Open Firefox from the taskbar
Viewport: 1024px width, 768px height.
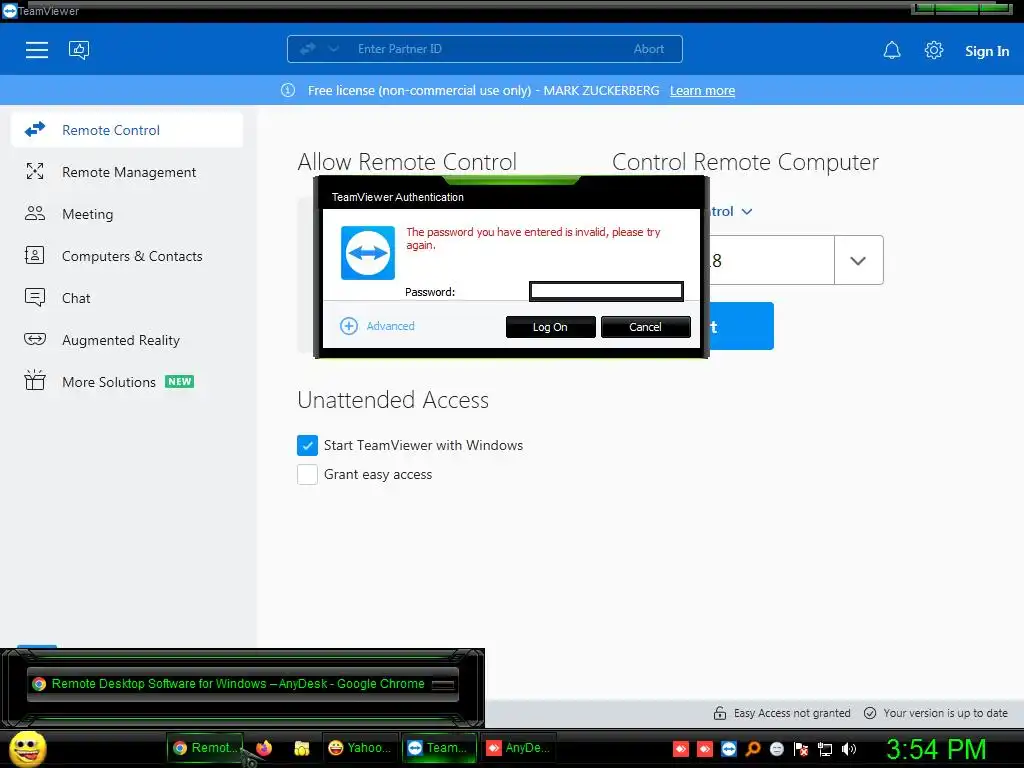(x=264, y=748)
